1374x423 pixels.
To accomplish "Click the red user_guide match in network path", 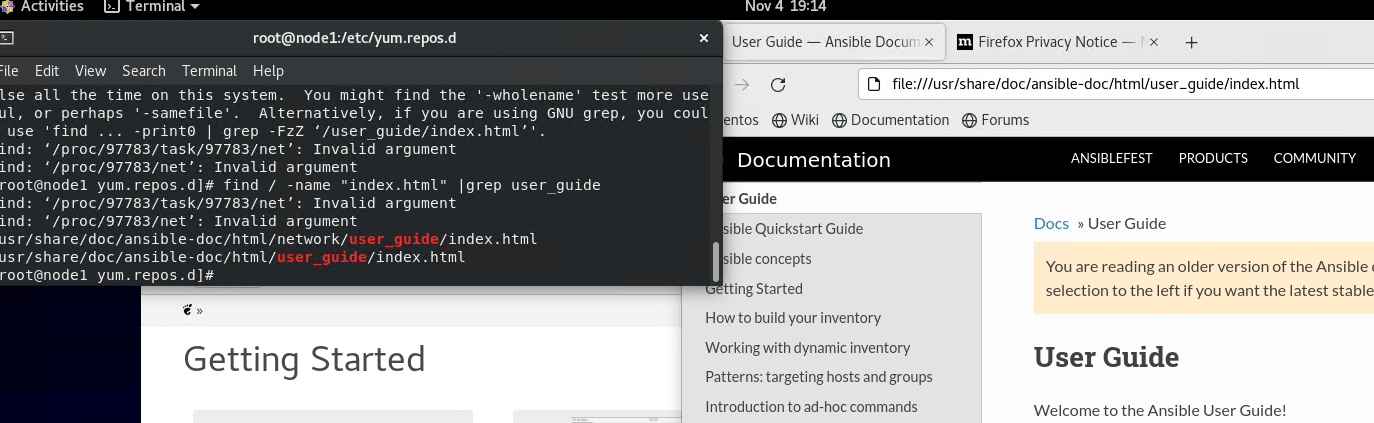I will coord(393,240).
